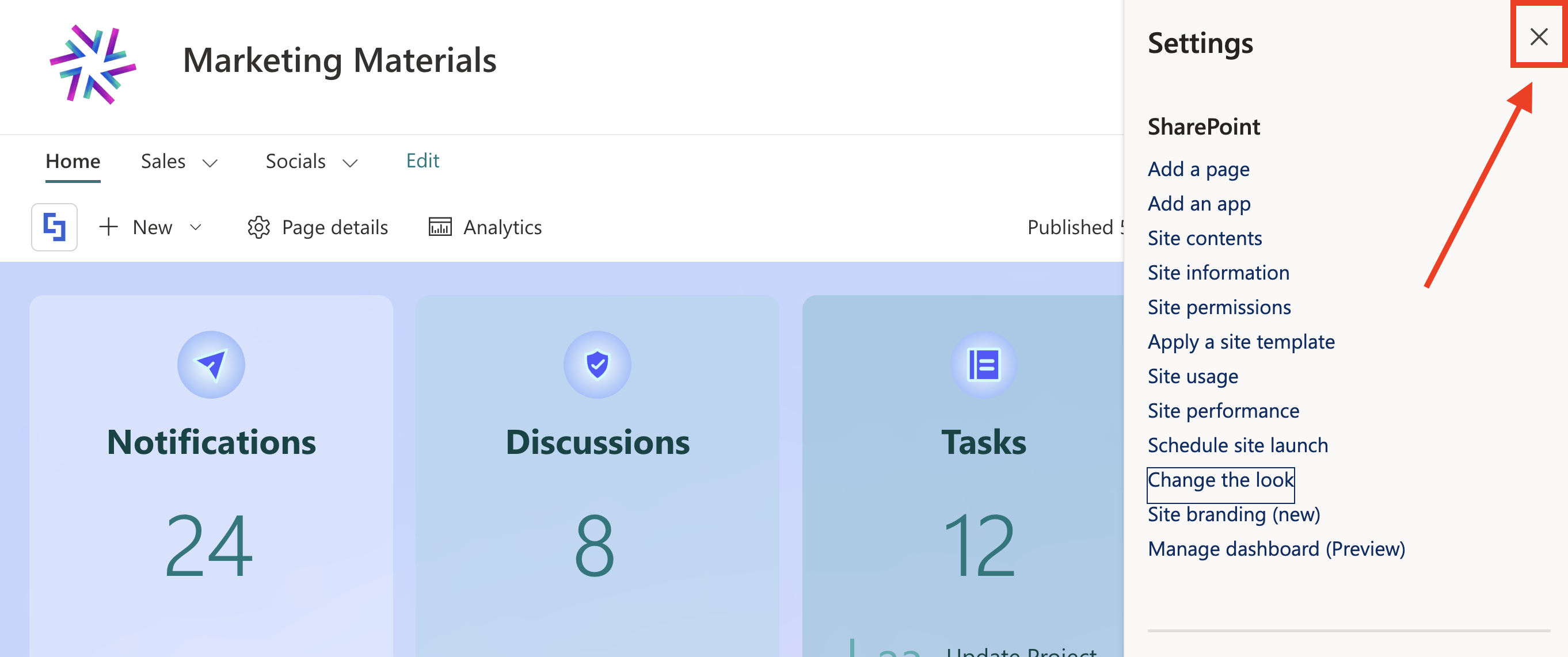Image resolution: width=1568 pixels, height=657 pixels.
Task: Close the Settings panel
Action: click(1538, 37)
